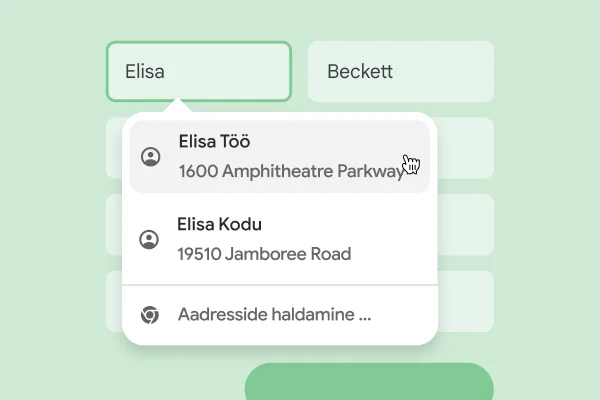
Task: Choose the Elisa Kodu address suggestion
Action: pyautogui.click(x=280, y=239)
